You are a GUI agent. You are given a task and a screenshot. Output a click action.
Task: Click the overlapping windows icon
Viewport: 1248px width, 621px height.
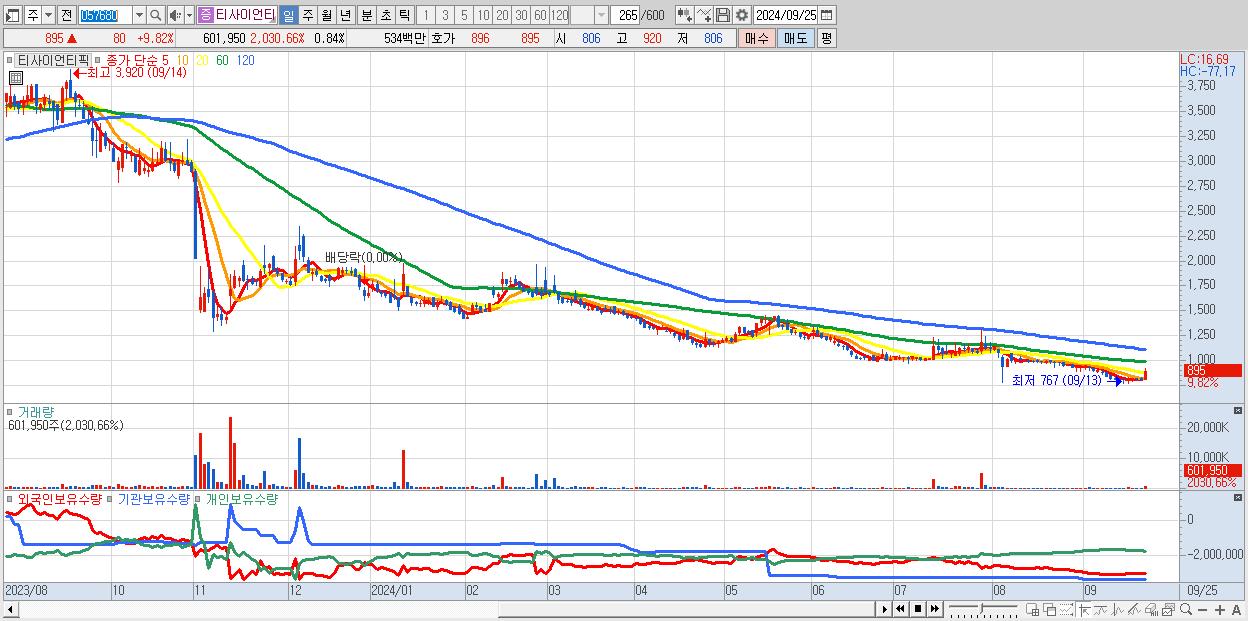click(1050, 609)
